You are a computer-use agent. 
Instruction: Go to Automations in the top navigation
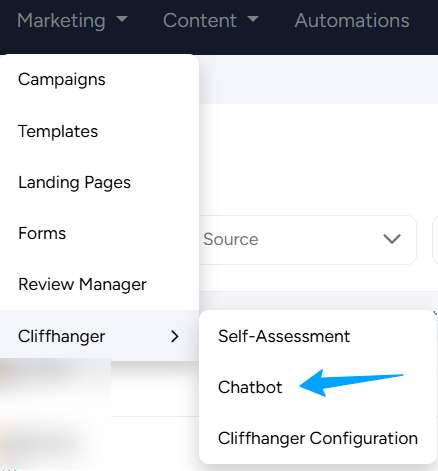point(352,21)
